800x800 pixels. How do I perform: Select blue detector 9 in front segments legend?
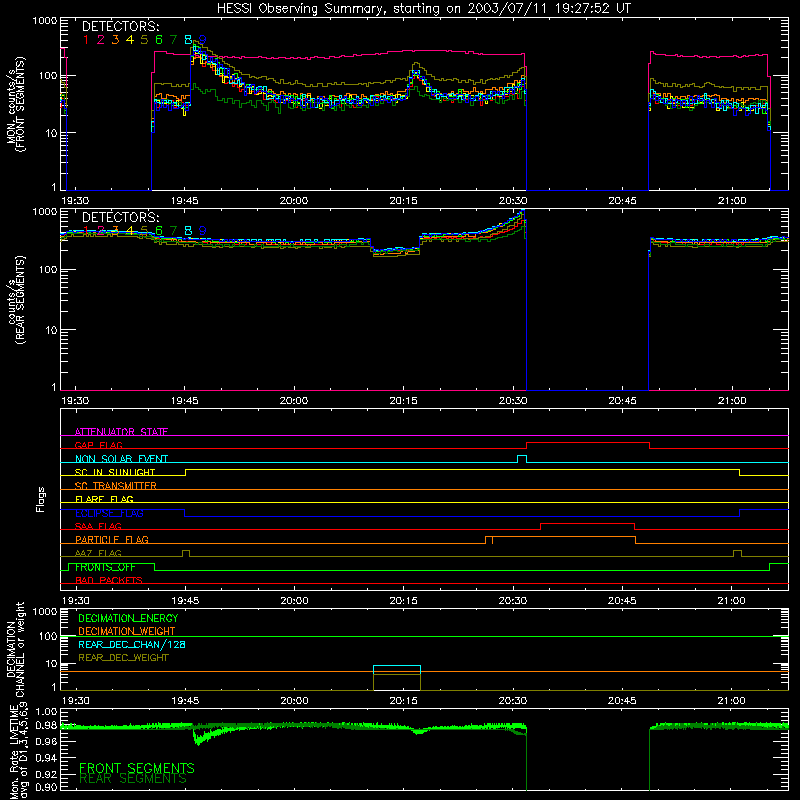click(x=203, y=40)
